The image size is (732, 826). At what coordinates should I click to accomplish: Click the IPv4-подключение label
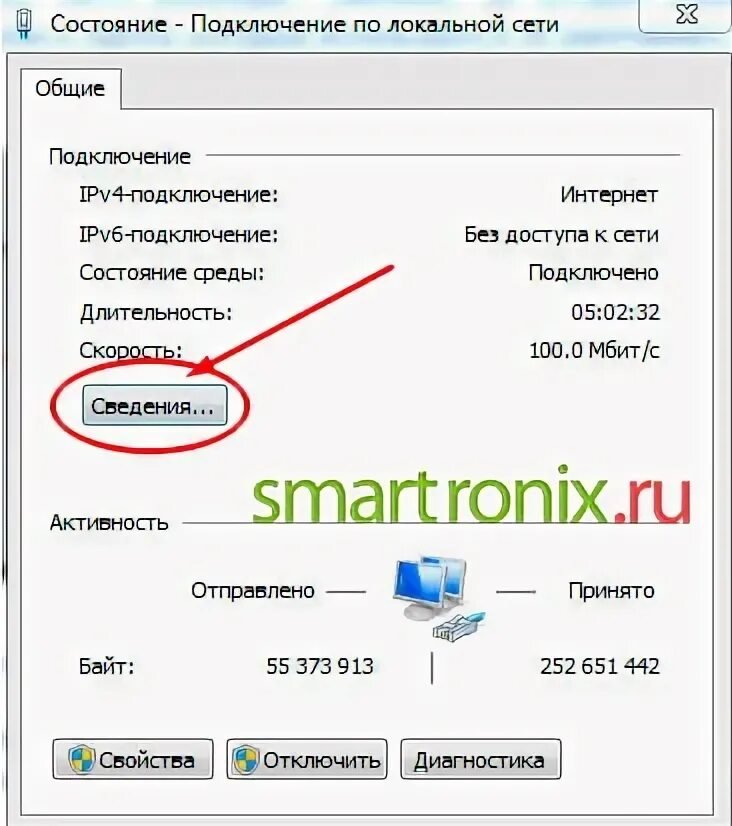click(x=179, y=195)
